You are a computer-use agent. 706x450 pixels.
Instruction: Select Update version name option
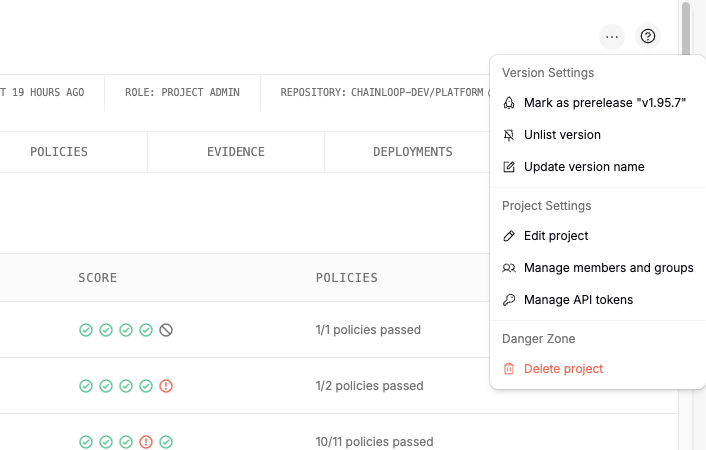pos(598,167)
